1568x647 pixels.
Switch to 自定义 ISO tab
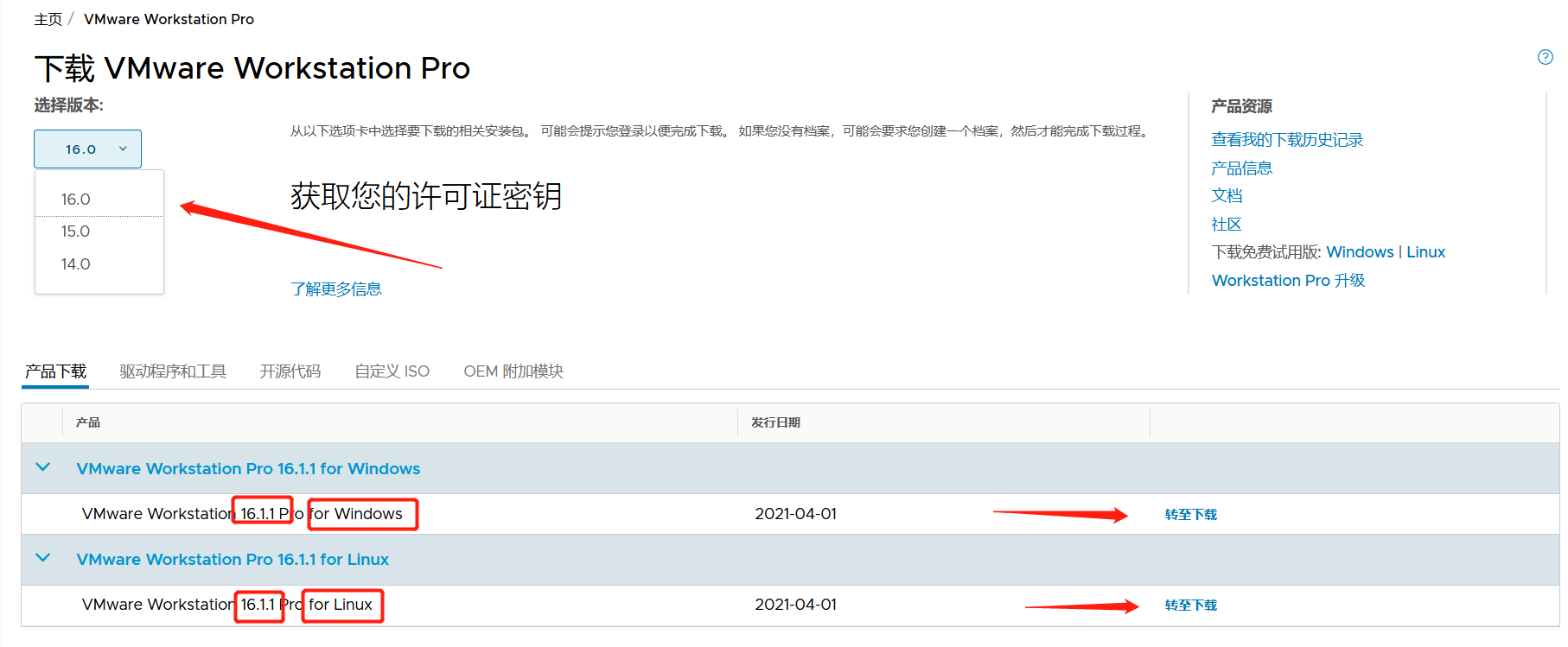(x=392, y=371)
